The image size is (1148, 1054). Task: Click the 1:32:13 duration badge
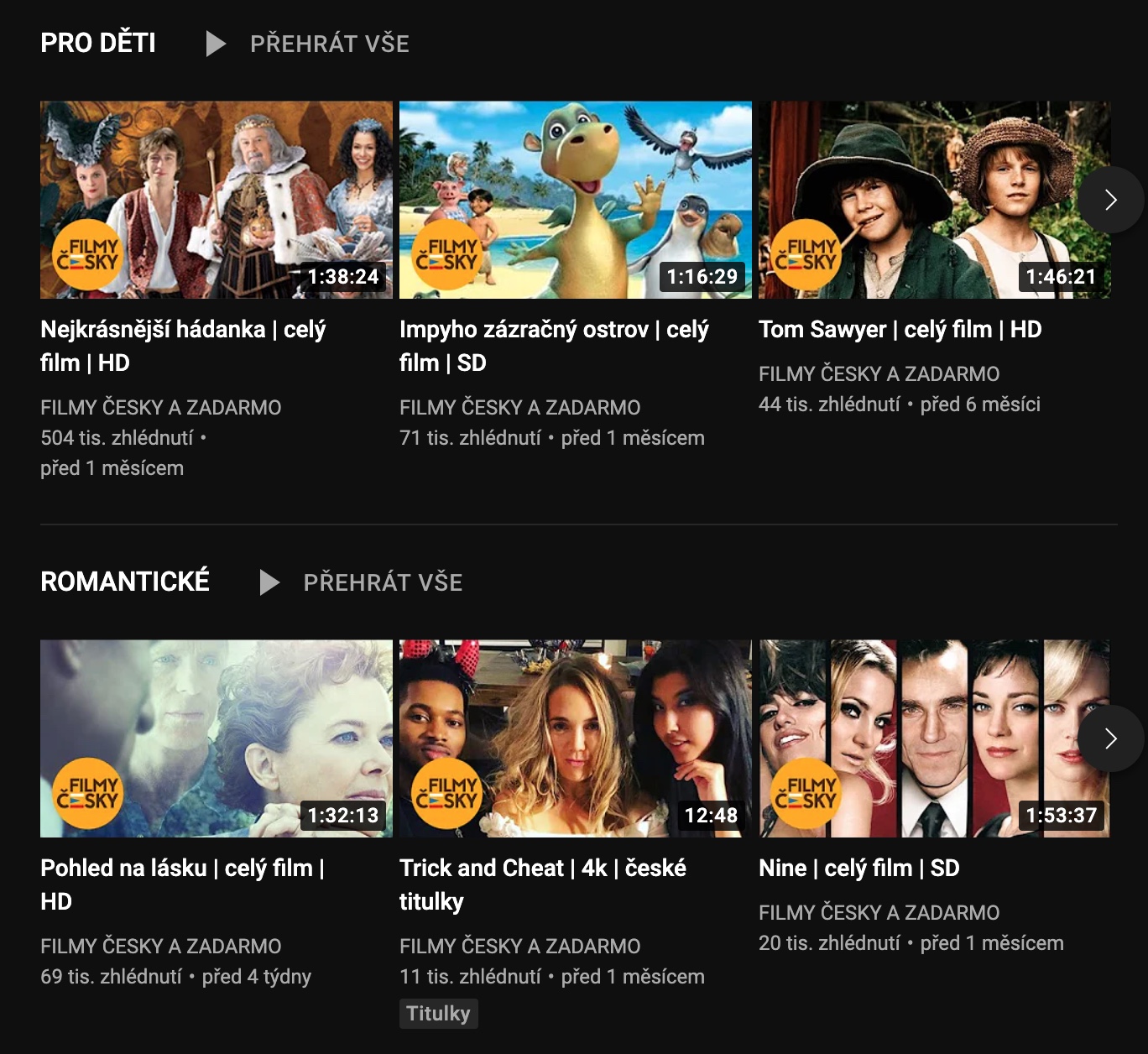pos(343,816)
